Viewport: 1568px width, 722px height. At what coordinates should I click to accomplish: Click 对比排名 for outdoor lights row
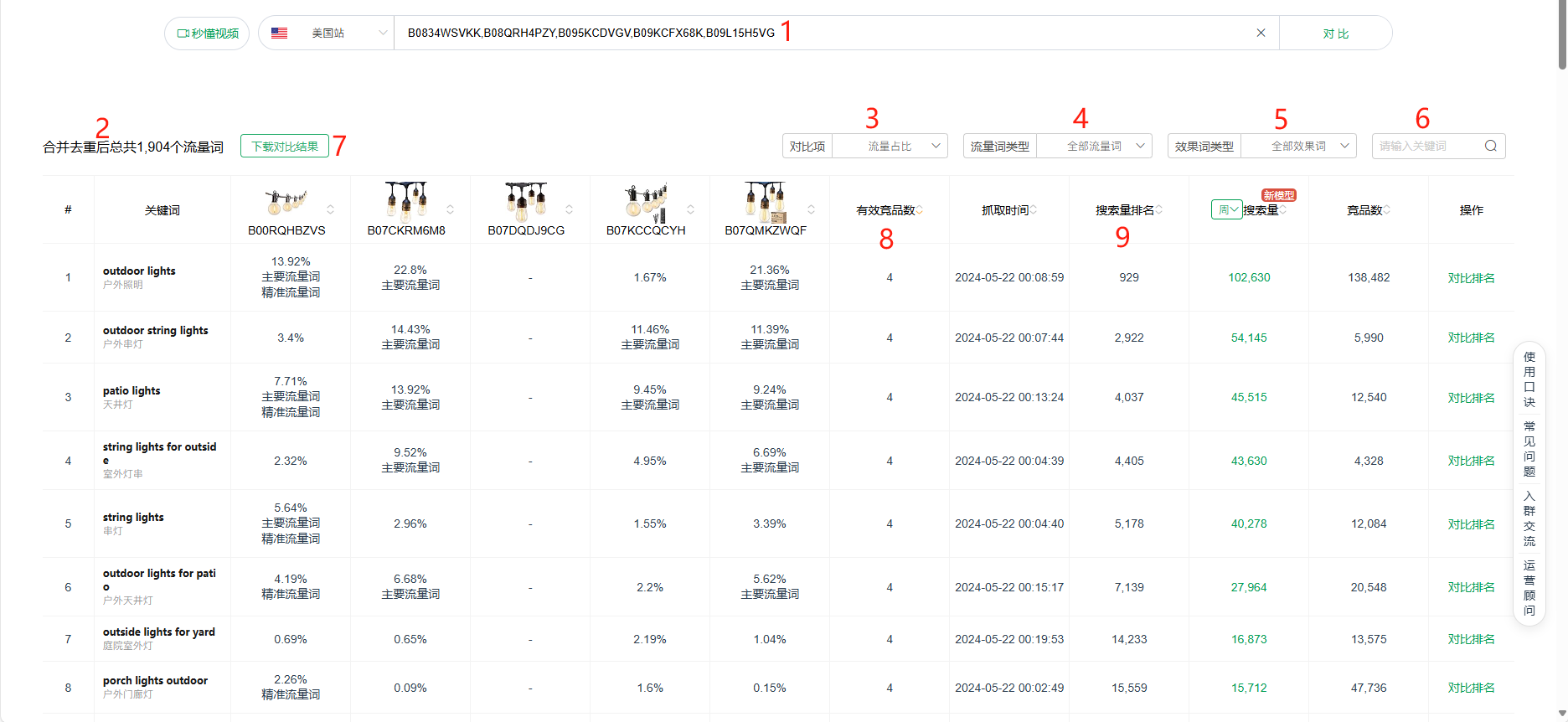1471,277
